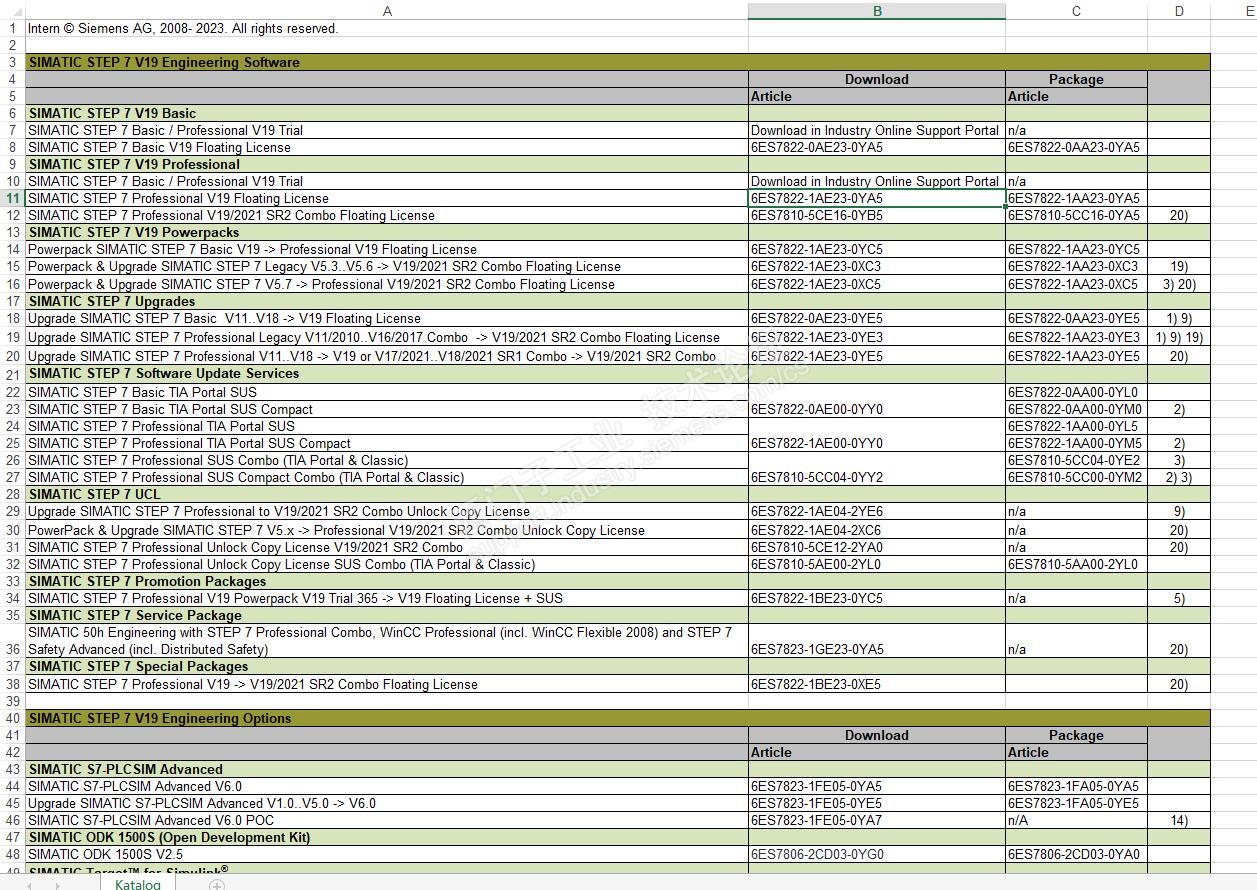This screenshot has height=890, width=1257.
Task: Select package article 6ES7822-0AA23-0YA5
Action: [1074, 147]
